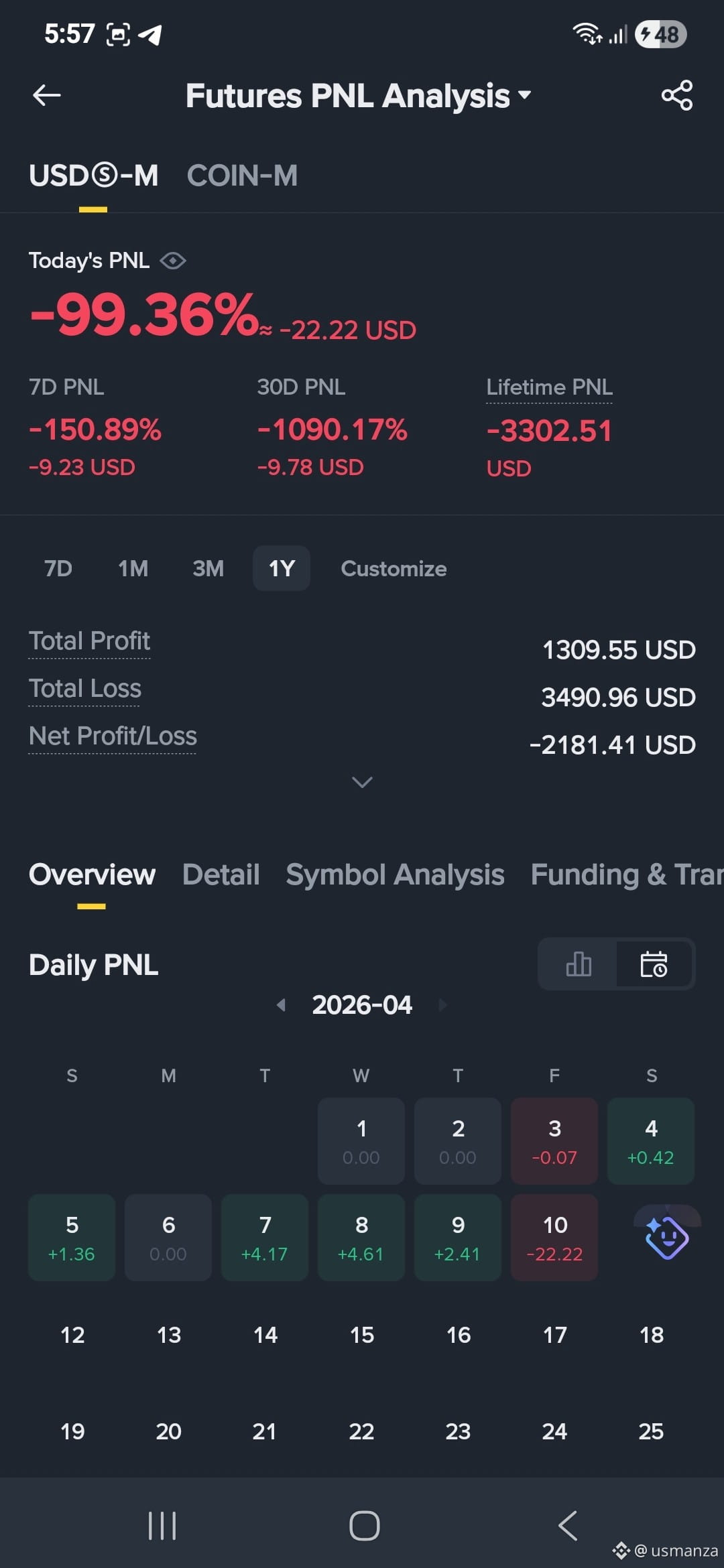The image size is (724, 1568).
Task: Switch to bar chart view
Action: coord(579,964)
